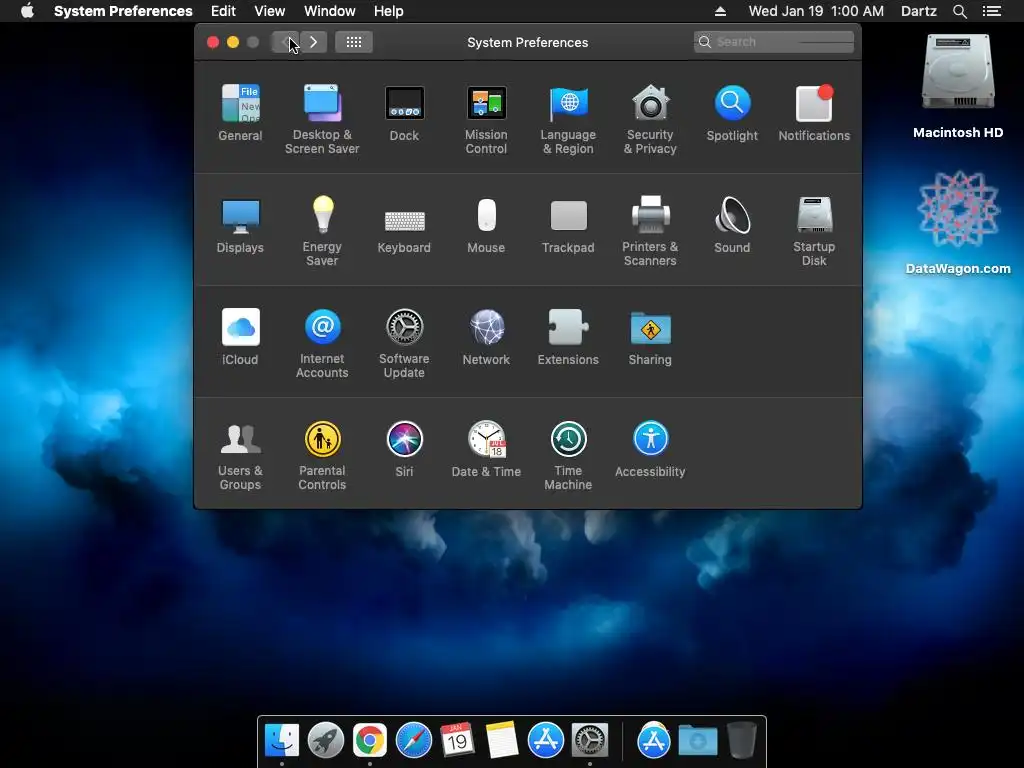Click System Preferences gear in Dock
The image size is (1024, 768).
(590, 741)
